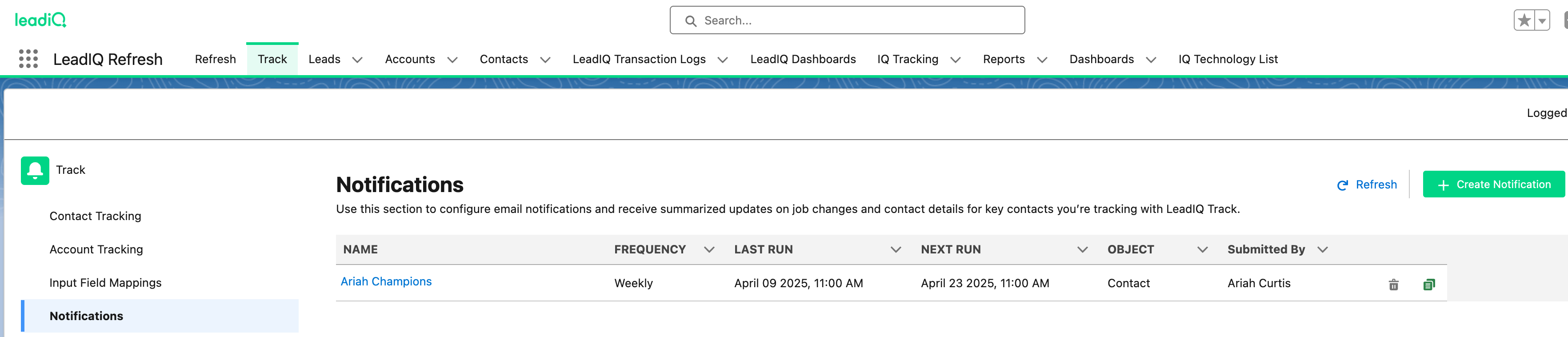Click the favorites star icon
The height and width of the screenshot is (337, 1568).
(1524, 21)
